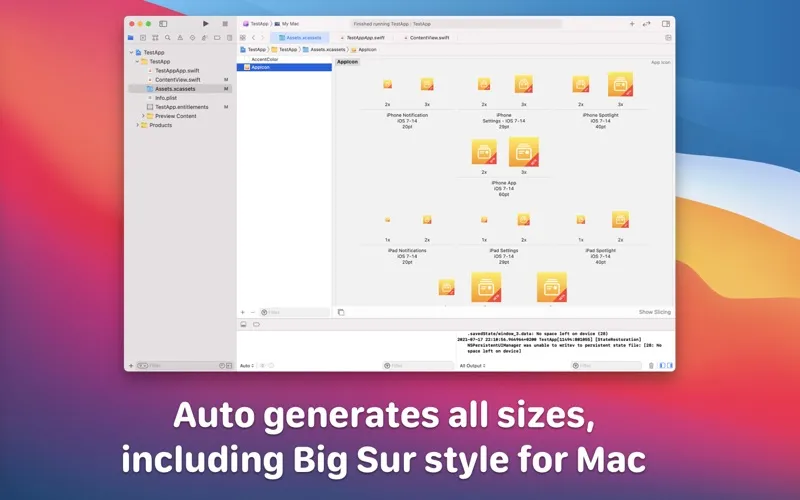Click the add editor icon below inspector toggle
The height and width of the screenshot is (500, 800).
pos(668,38)
